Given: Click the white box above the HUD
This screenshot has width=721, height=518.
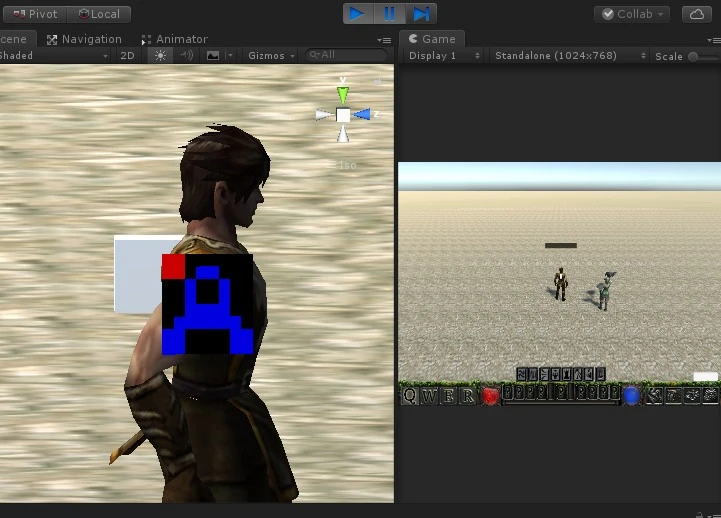Looking at the screenshot, I should click(705, 376).
